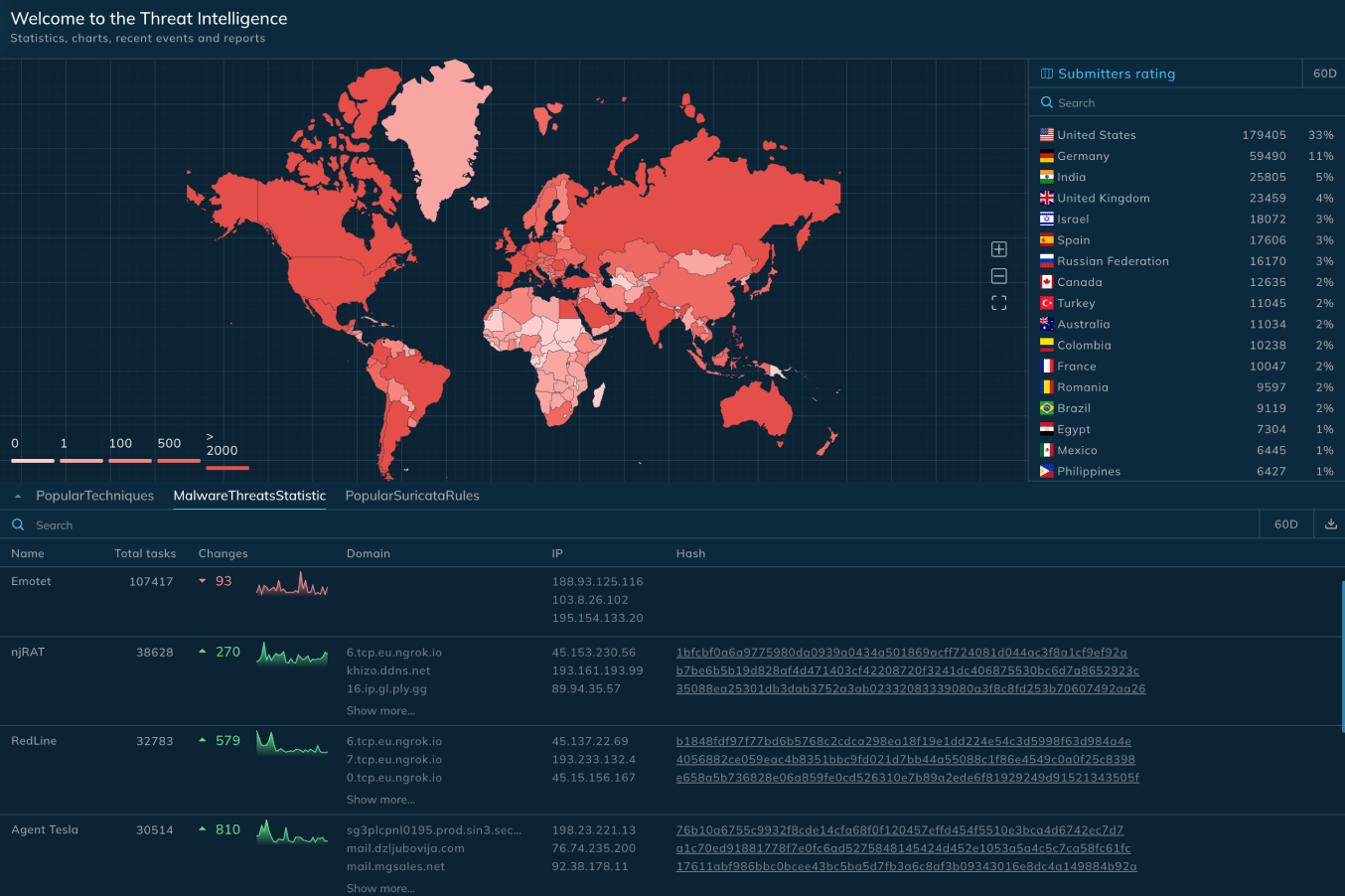Download the malware statistics table
The height and width of the screenshot is (896, 1345).
click(1330, 524)
